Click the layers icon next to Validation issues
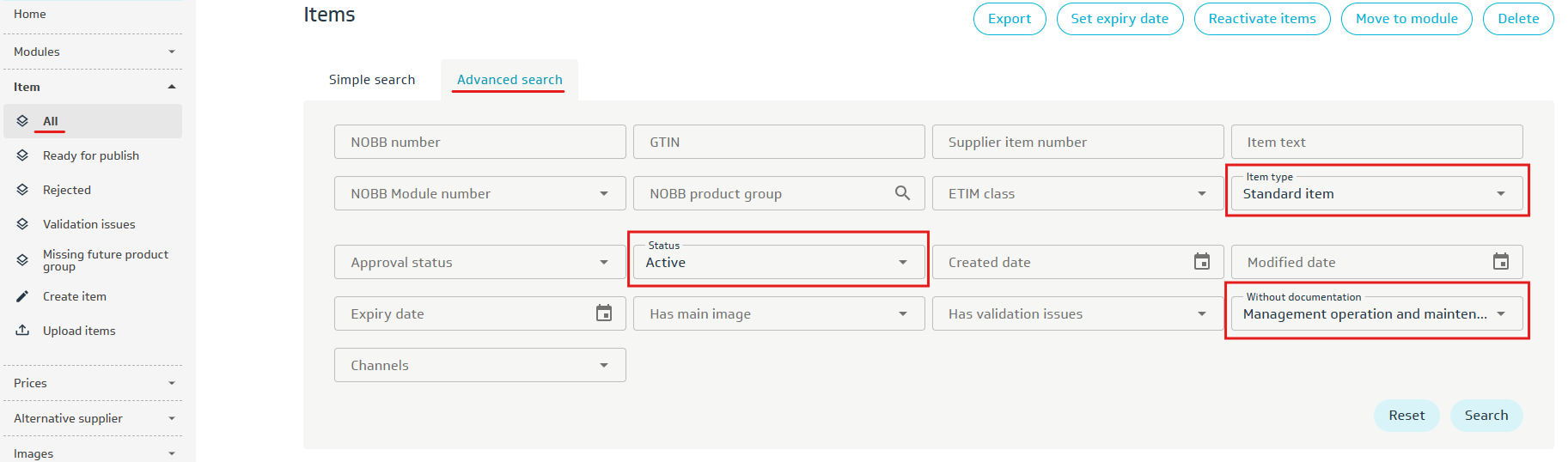The image size is (1568, 462). (x=23, y=224)
